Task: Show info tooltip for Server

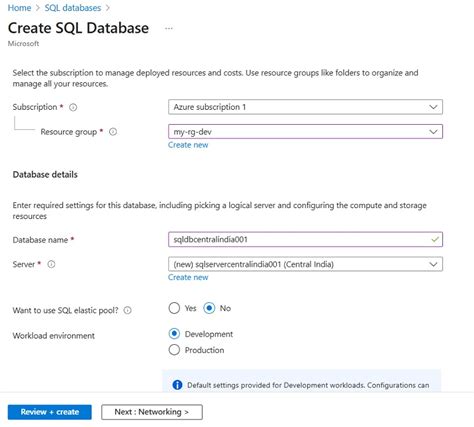Action: click(x=51, y=264)
